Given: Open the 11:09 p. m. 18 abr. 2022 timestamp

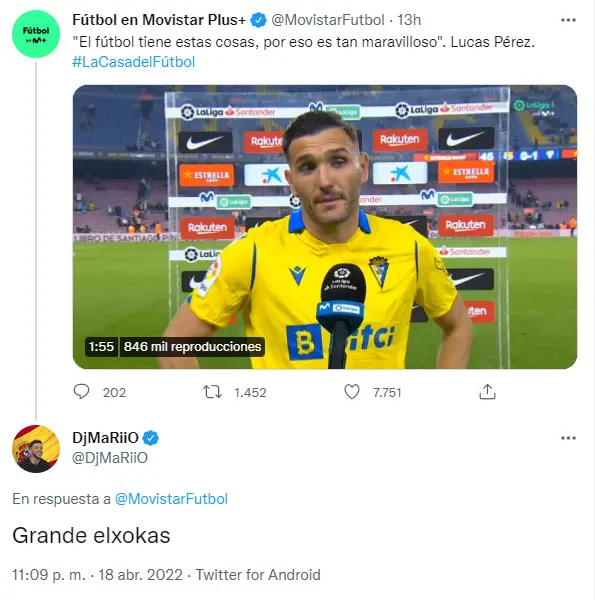Looking at the screenshot, I should 97,575.
